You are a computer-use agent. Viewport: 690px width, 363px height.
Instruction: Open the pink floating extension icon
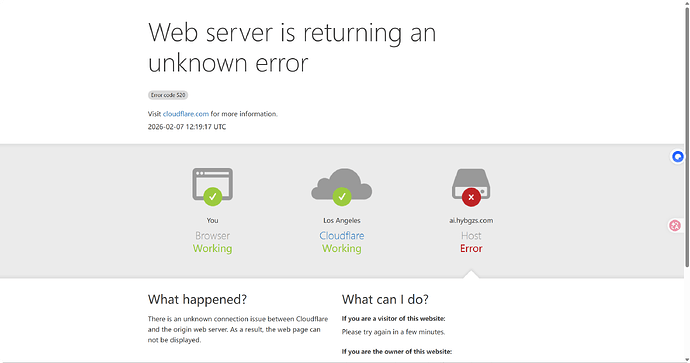click(675, 226)
